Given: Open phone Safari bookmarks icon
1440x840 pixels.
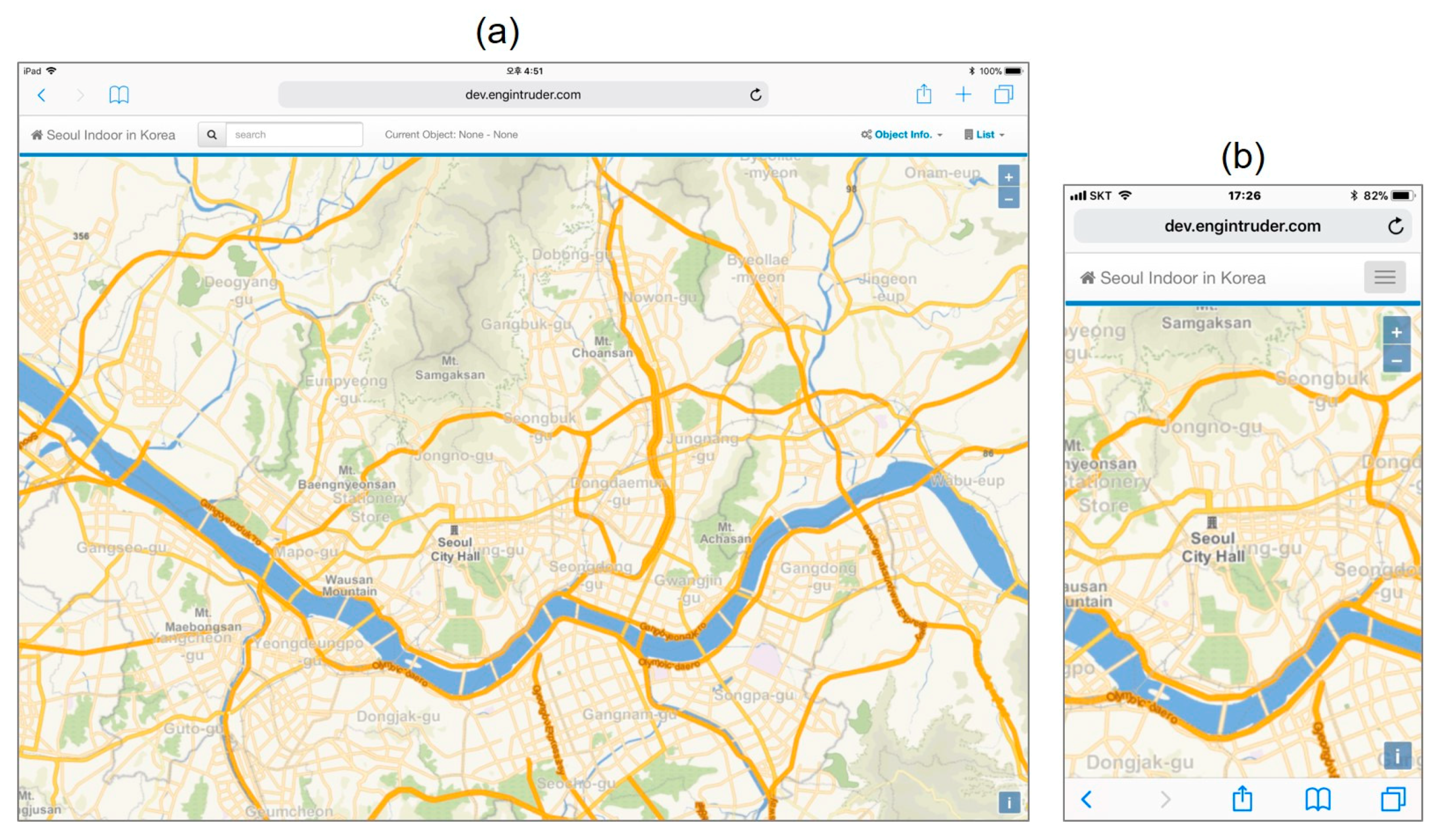Looking at the screenshot, I should coord(1318,799).
